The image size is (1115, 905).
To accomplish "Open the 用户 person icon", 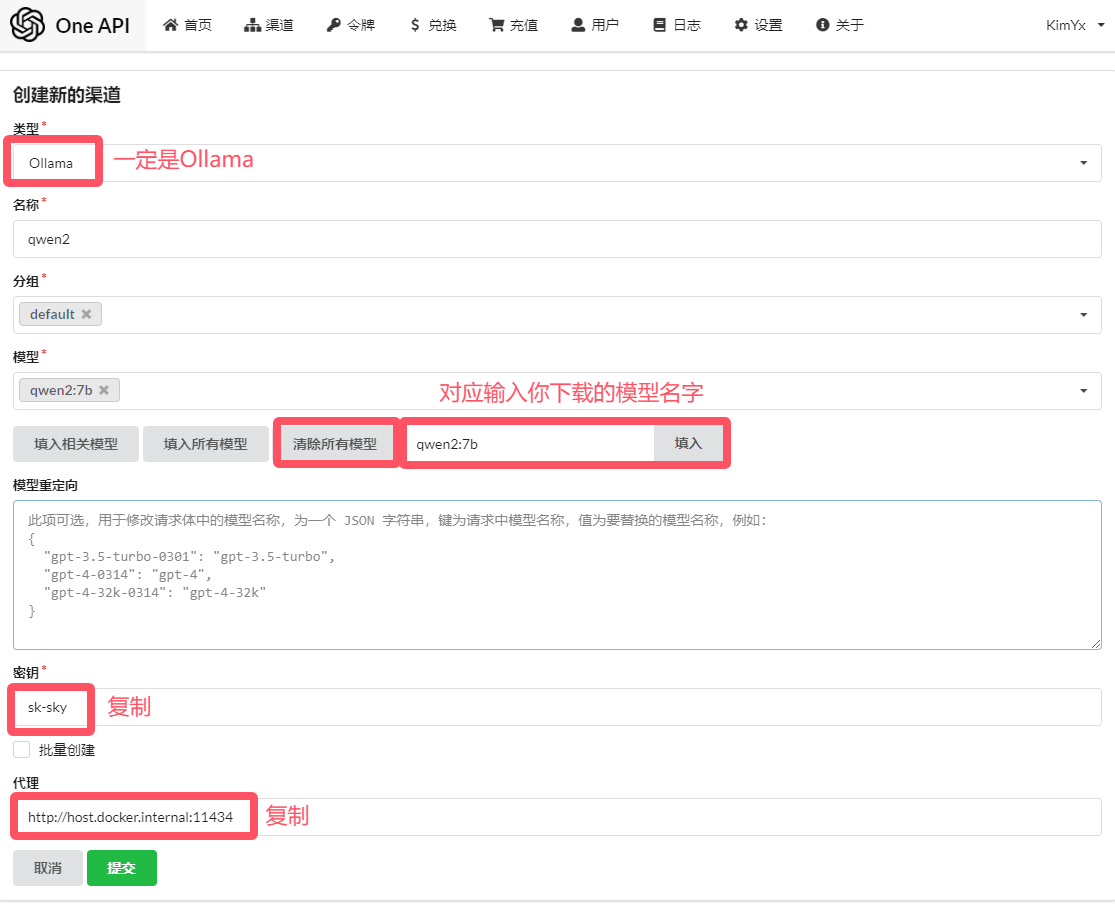I will pyautogui.click(x=577, y=25).
